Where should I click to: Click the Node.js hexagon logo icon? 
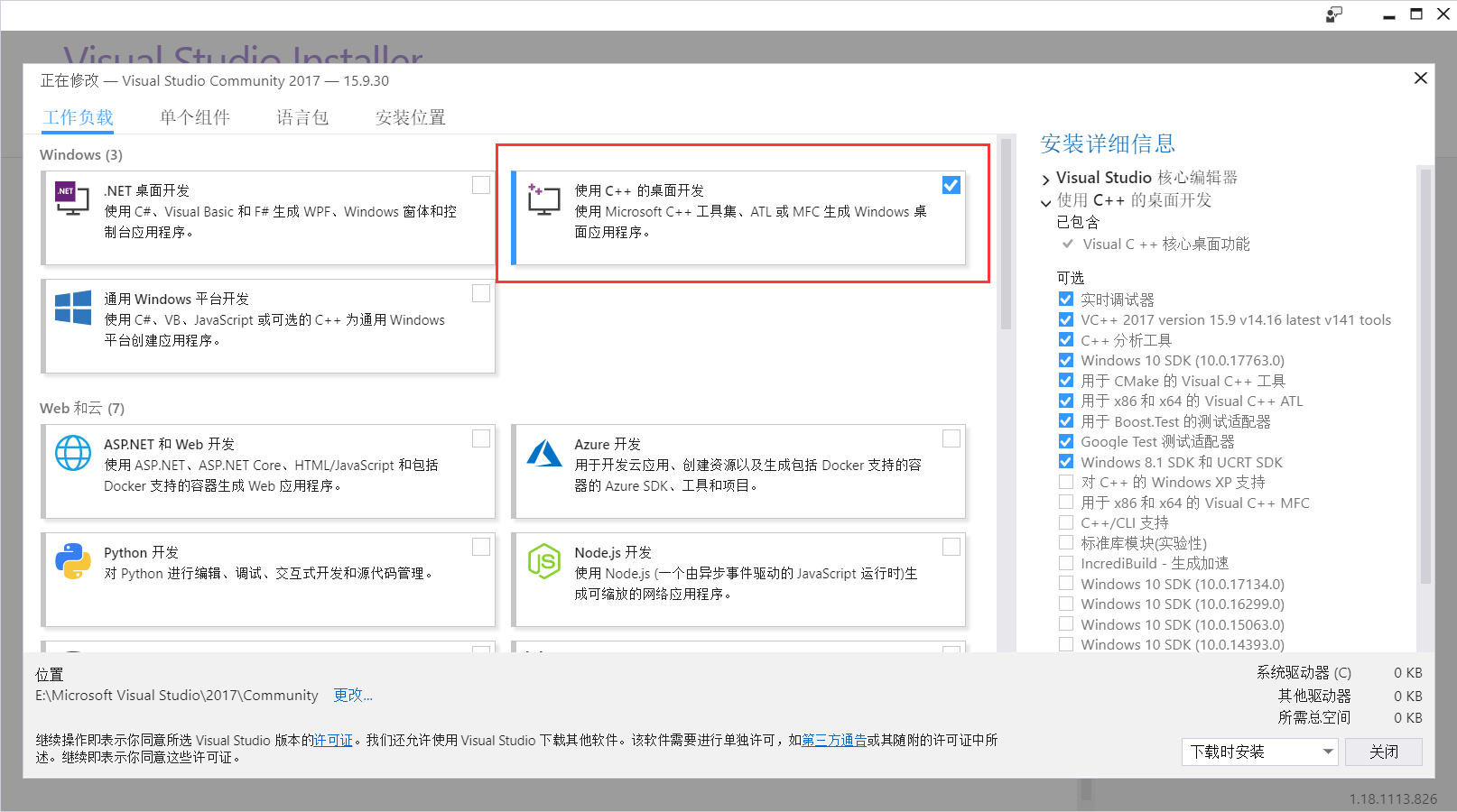pos(544,561)
